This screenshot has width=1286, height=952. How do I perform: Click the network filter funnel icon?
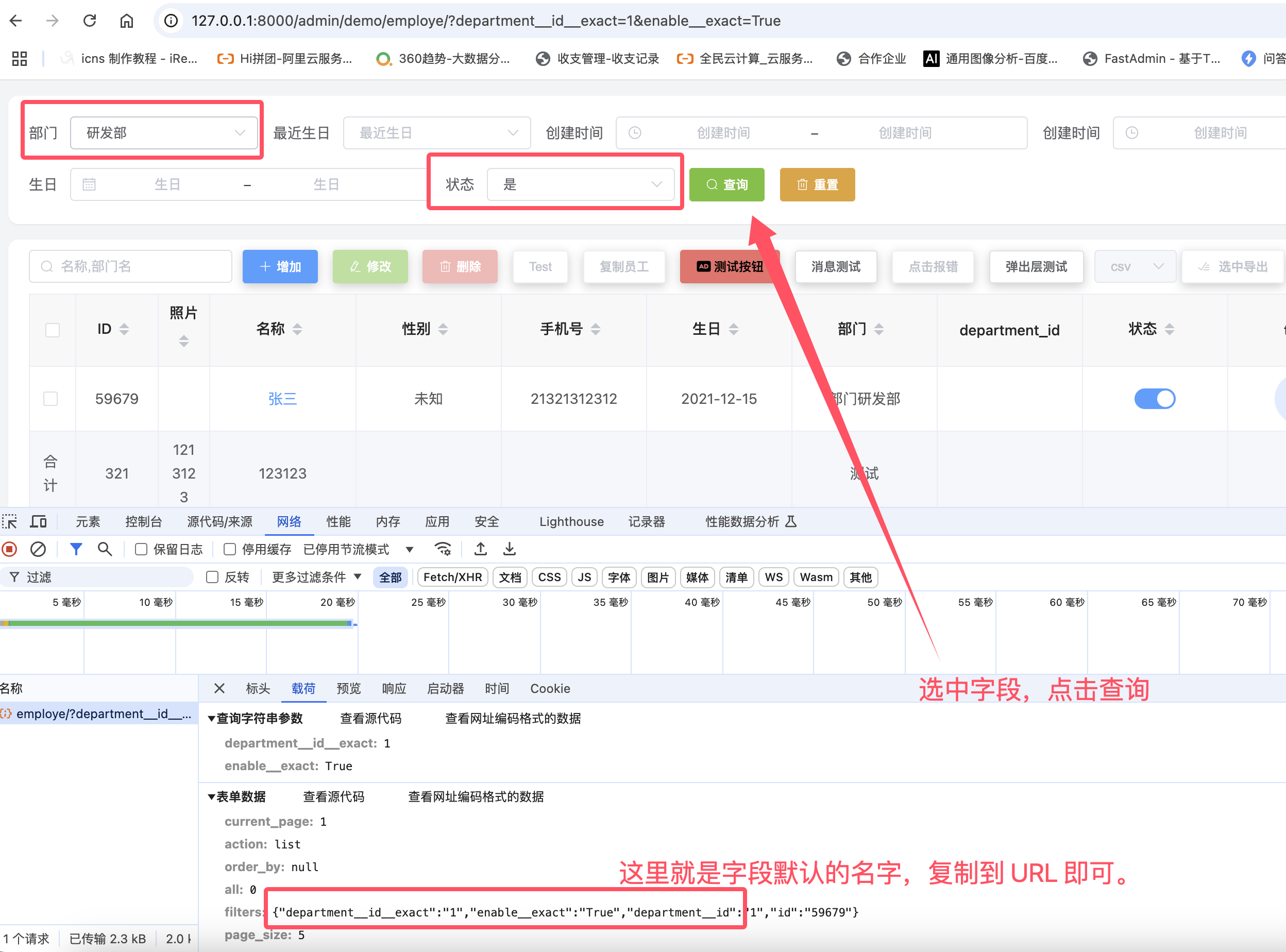[x=76, y=549]
